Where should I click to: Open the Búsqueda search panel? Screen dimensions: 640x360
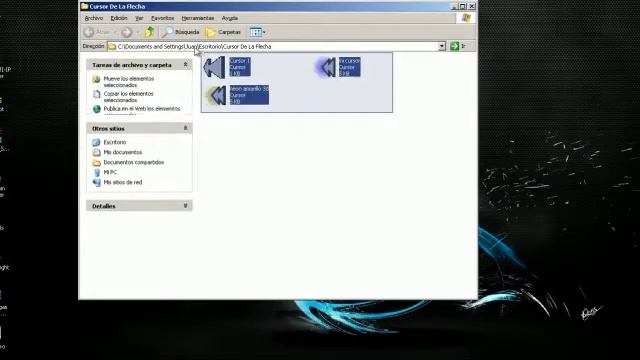point(181,32)
